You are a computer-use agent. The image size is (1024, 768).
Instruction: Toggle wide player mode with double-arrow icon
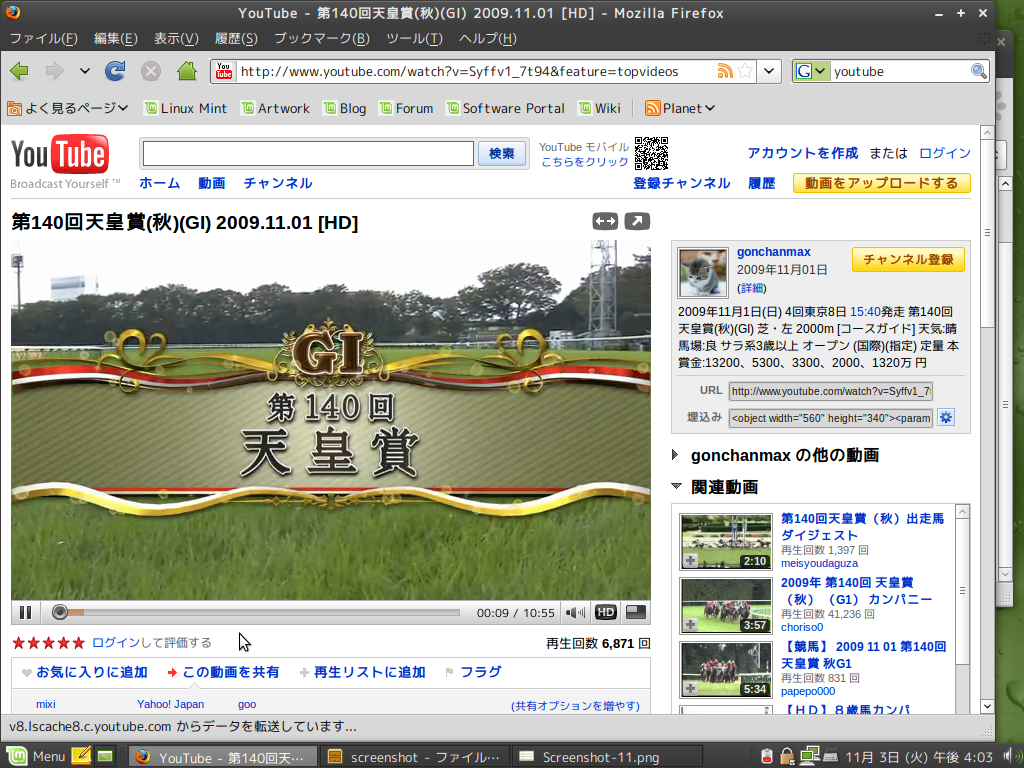(x=605, y=221)
